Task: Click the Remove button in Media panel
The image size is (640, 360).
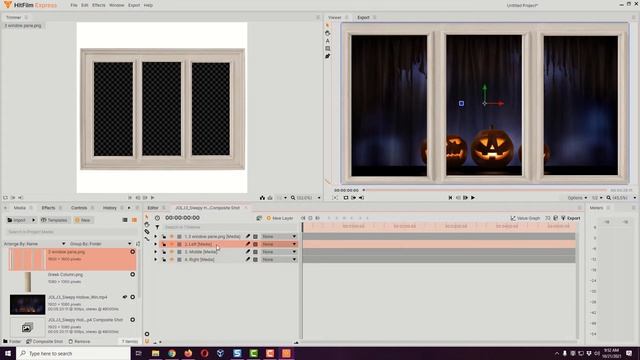Action: pos(79,341)
